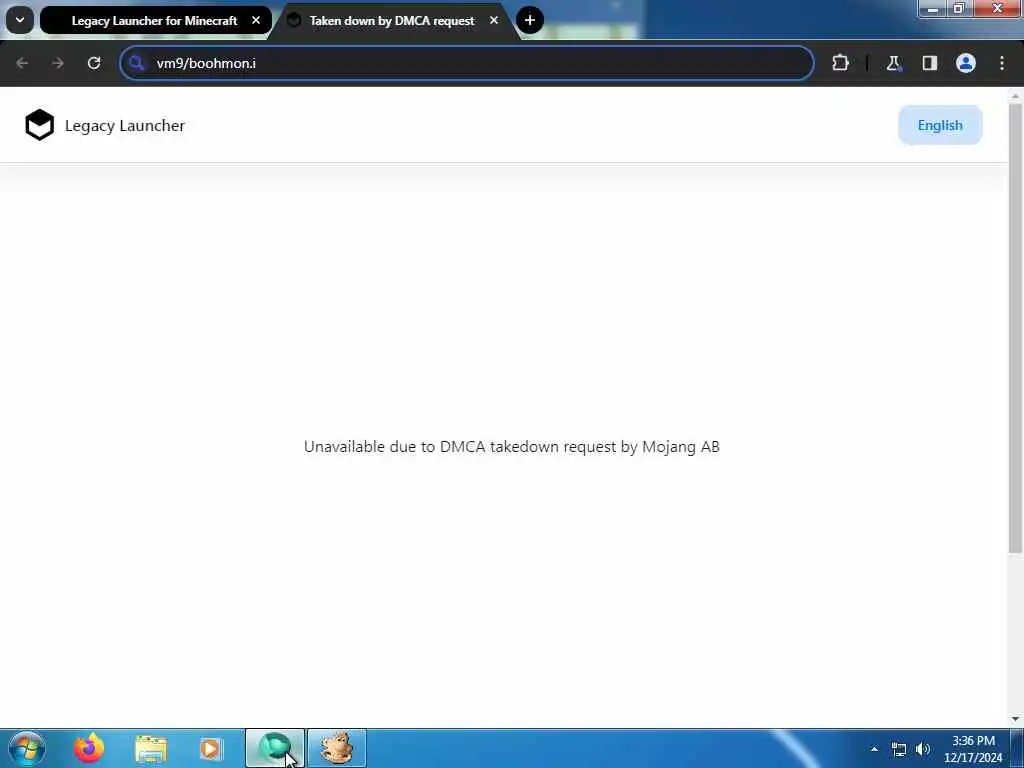Click the search magnifier icon in address bar

(x=136, y=63)
